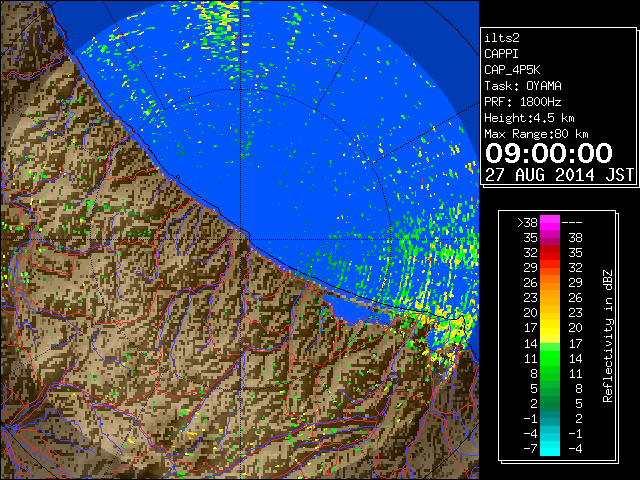Screen dimensions: 640x480
Task: Click the '27 AUG 2014 JST' date
Action: [x=559, y=175]
